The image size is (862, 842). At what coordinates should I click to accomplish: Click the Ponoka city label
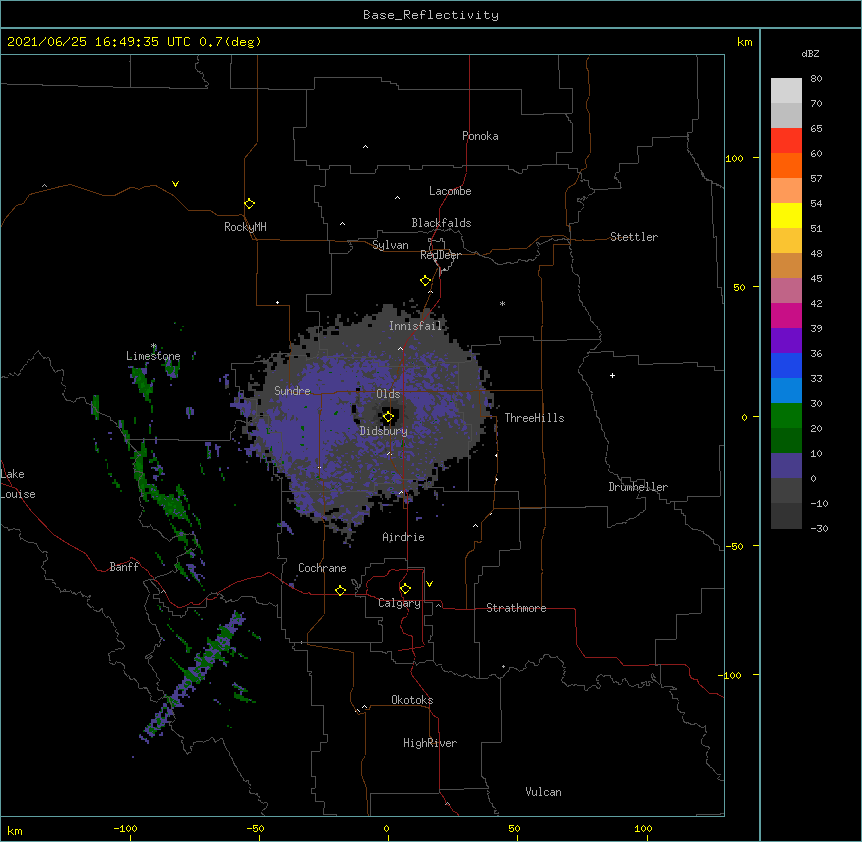[x=480, y=136]
